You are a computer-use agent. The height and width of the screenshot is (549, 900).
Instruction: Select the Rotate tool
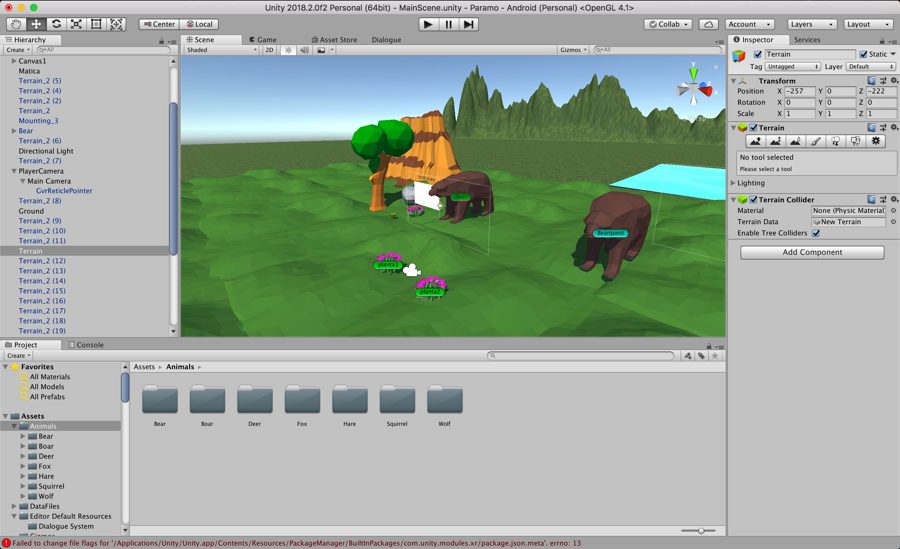pyautogui.click(x=56, y=24)
